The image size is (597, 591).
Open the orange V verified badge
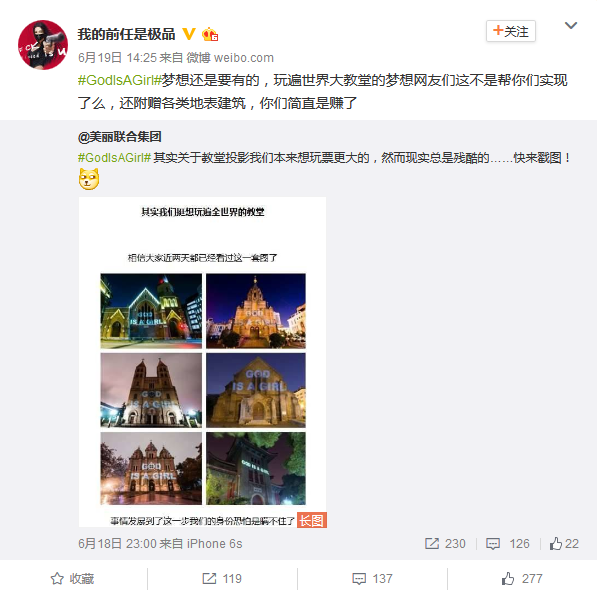click(x=189, y=34)
